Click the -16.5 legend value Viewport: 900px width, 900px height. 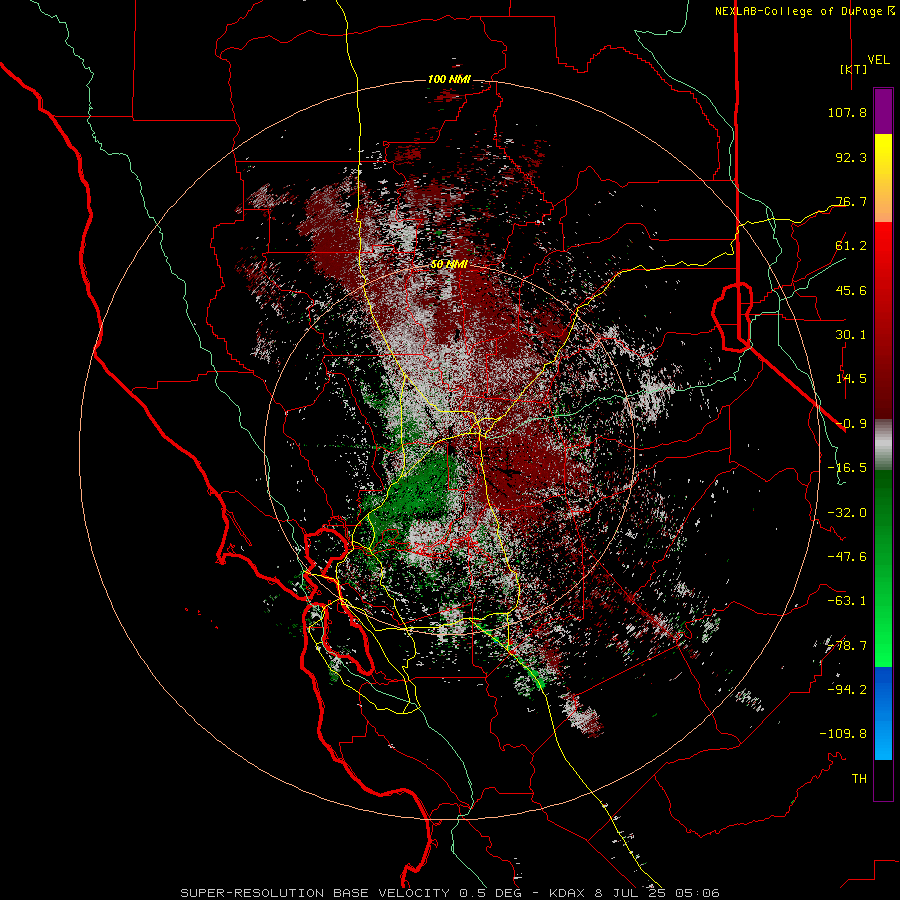pyautogui.click(x=847, y=468)
